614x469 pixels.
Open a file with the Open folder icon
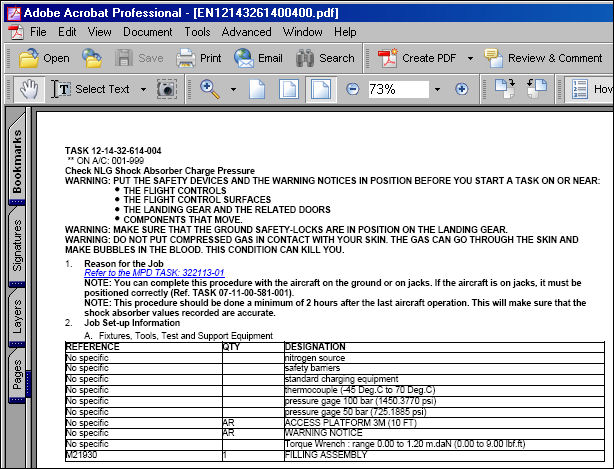(x=29, y=58)
